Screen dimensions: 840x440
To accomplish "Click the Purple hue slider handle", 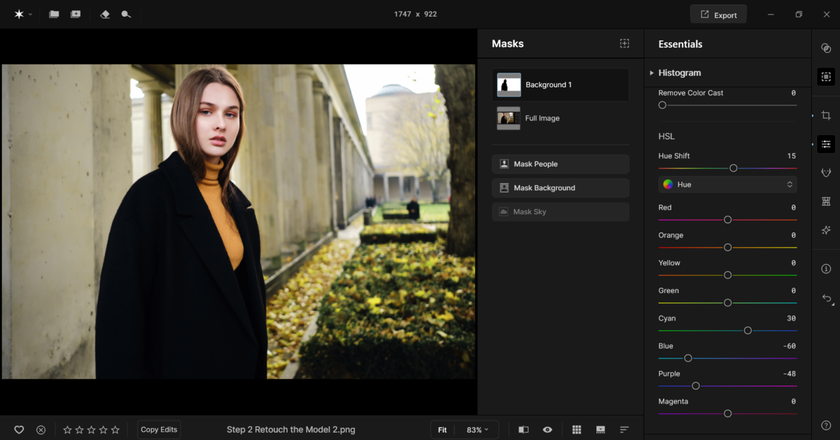I will point(695,386).
